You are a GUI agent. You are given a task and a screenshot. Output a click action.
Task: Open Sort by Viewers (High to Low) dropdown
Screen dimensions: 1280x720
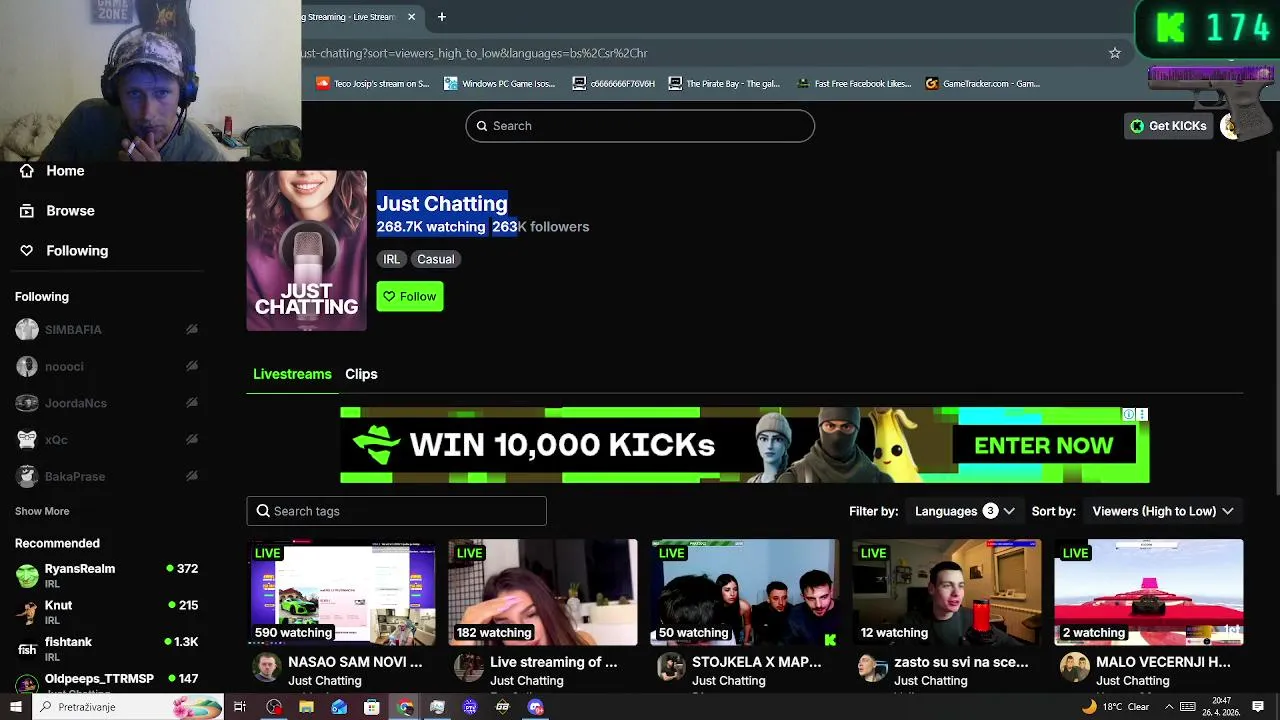coord(1163,511)
